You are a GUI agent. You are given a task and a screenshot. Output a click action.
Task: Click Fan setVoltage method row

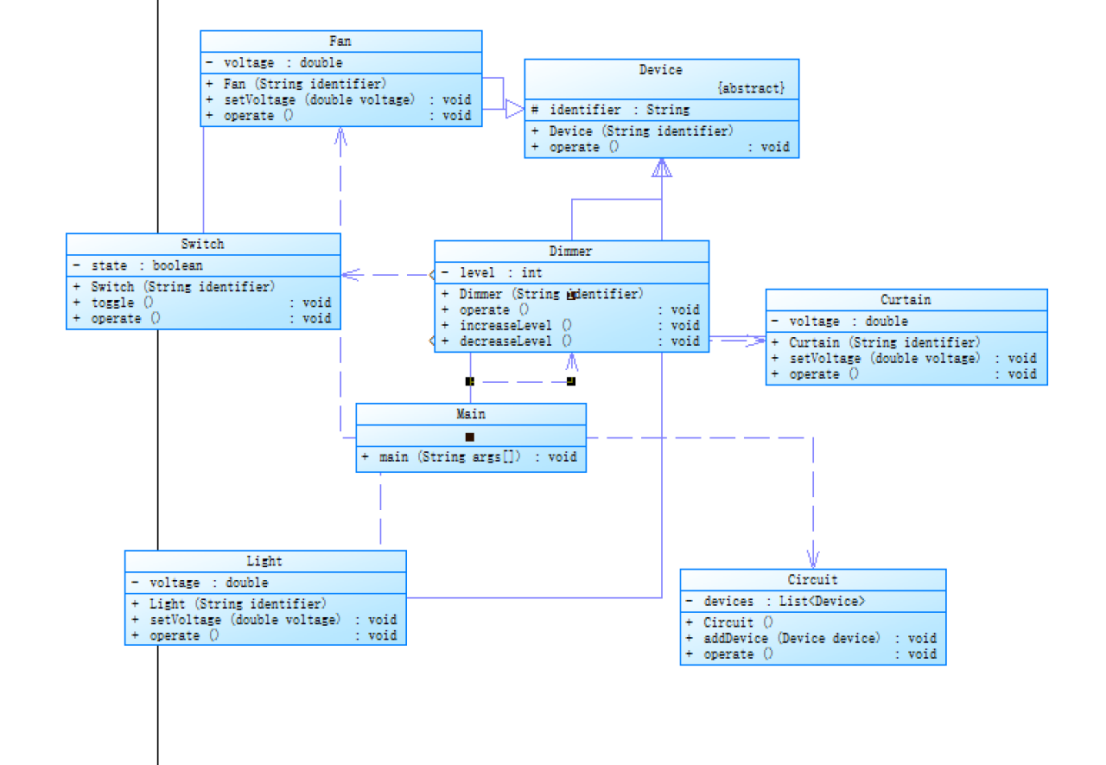[341, 99]
